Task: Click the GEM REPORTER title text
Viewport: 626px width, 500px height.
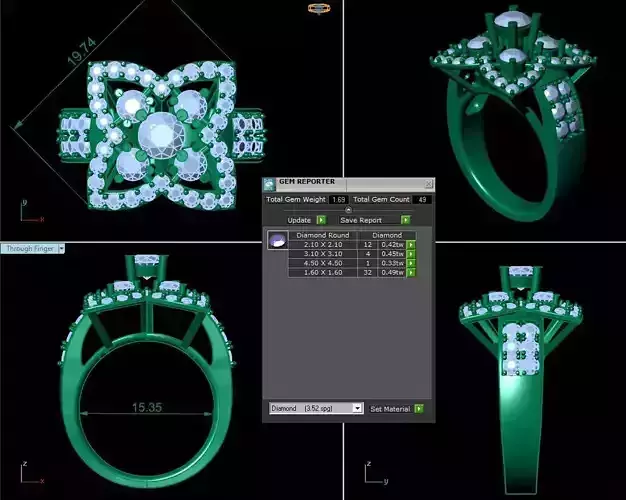Action: click(x=307, y=181)
